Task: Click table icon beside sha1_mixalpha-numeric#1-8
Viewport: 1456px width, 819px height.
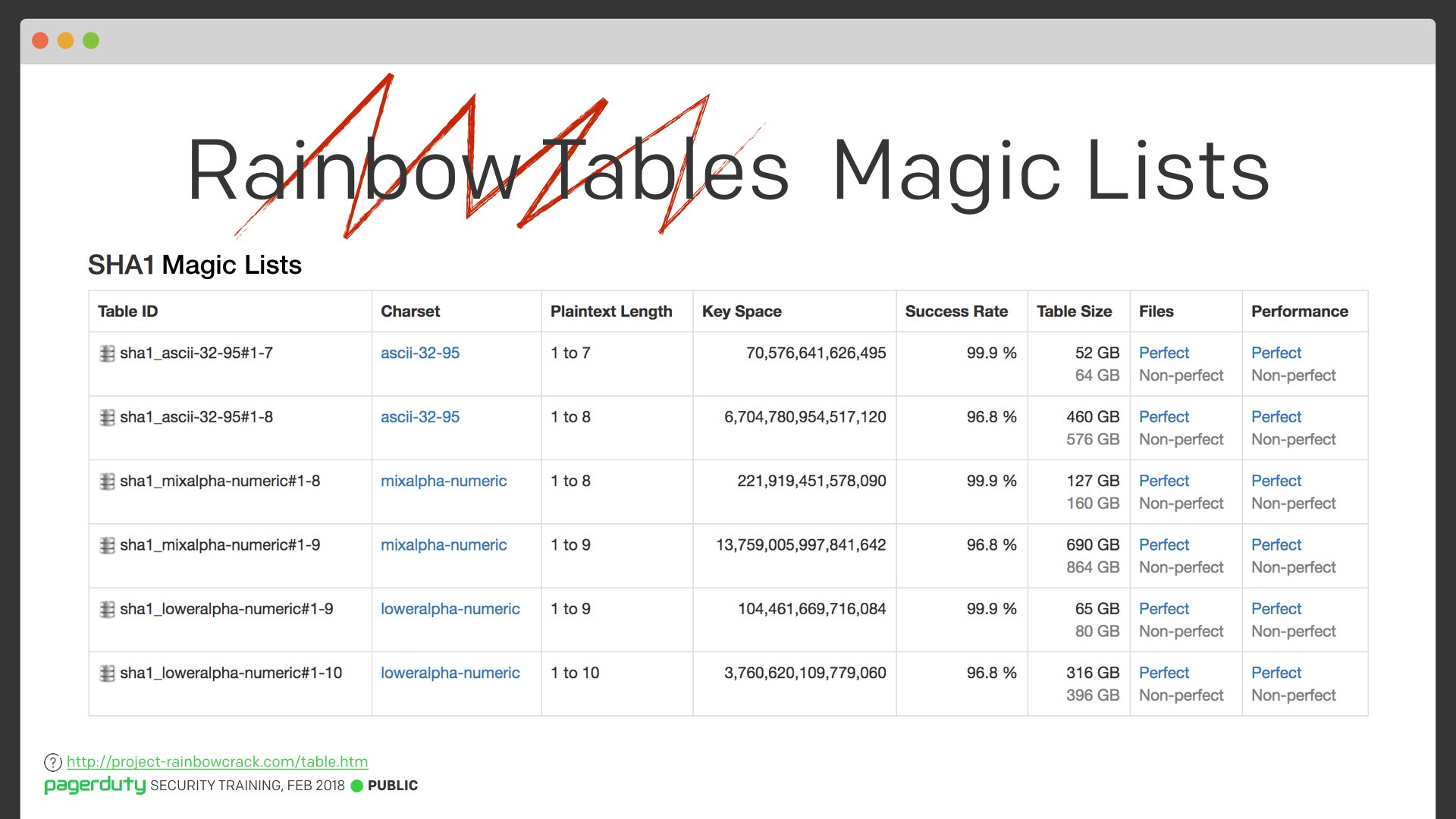Action: coord(107,482)
